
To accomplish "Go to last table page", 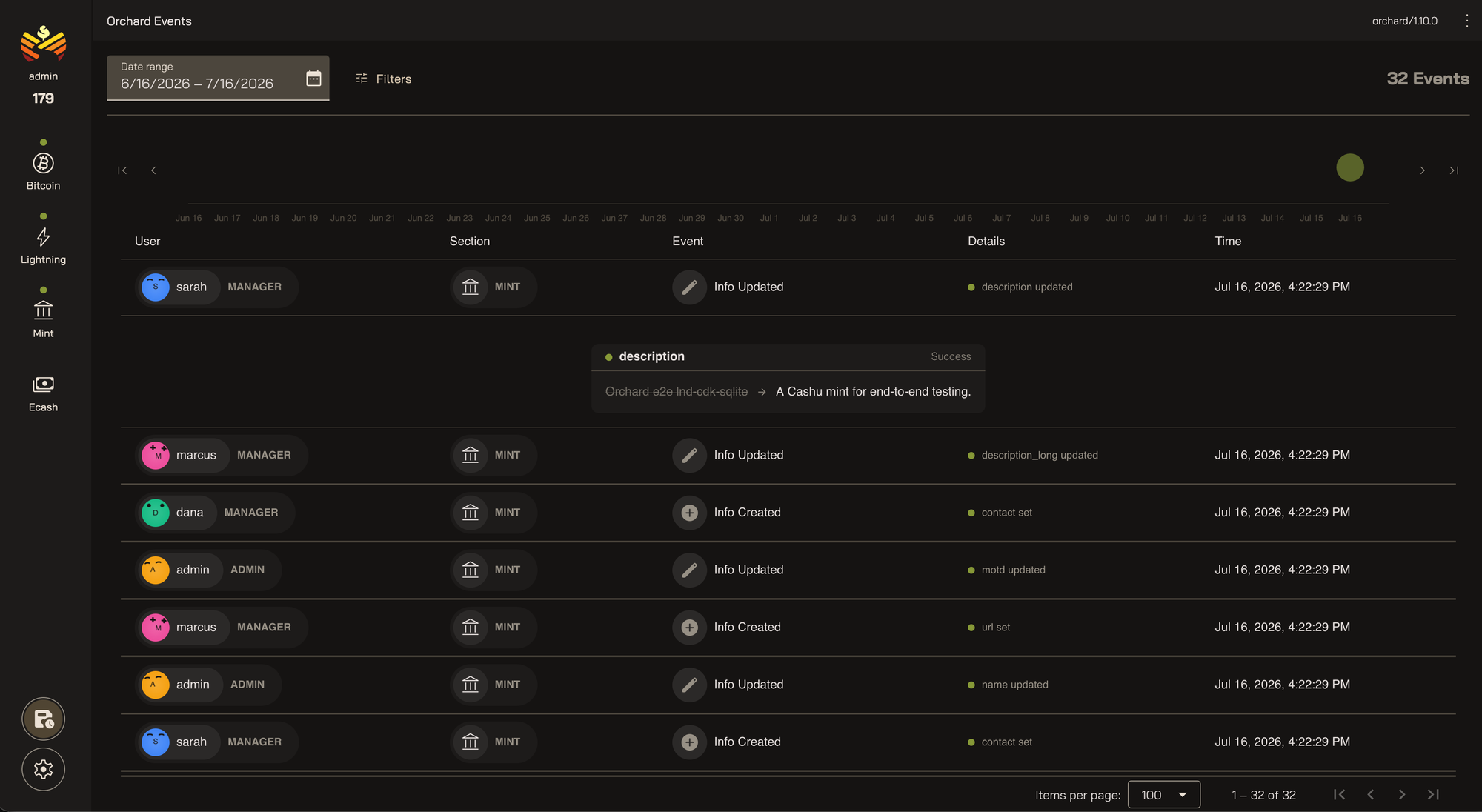I will 1433,795.
